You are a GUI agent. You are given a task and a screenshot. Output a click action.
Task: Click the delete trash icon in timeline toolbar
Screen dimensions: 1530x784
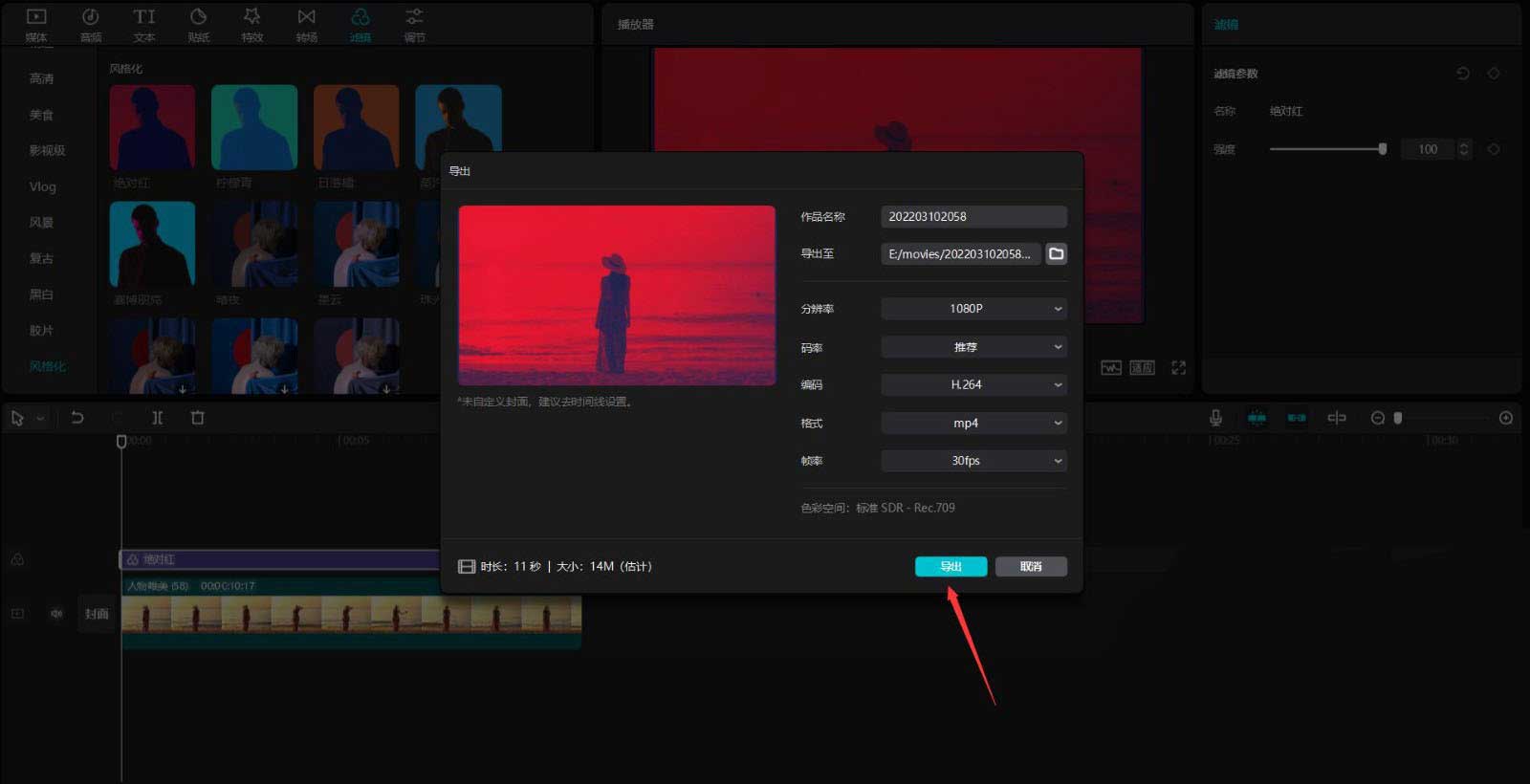(x=198, y=418)
